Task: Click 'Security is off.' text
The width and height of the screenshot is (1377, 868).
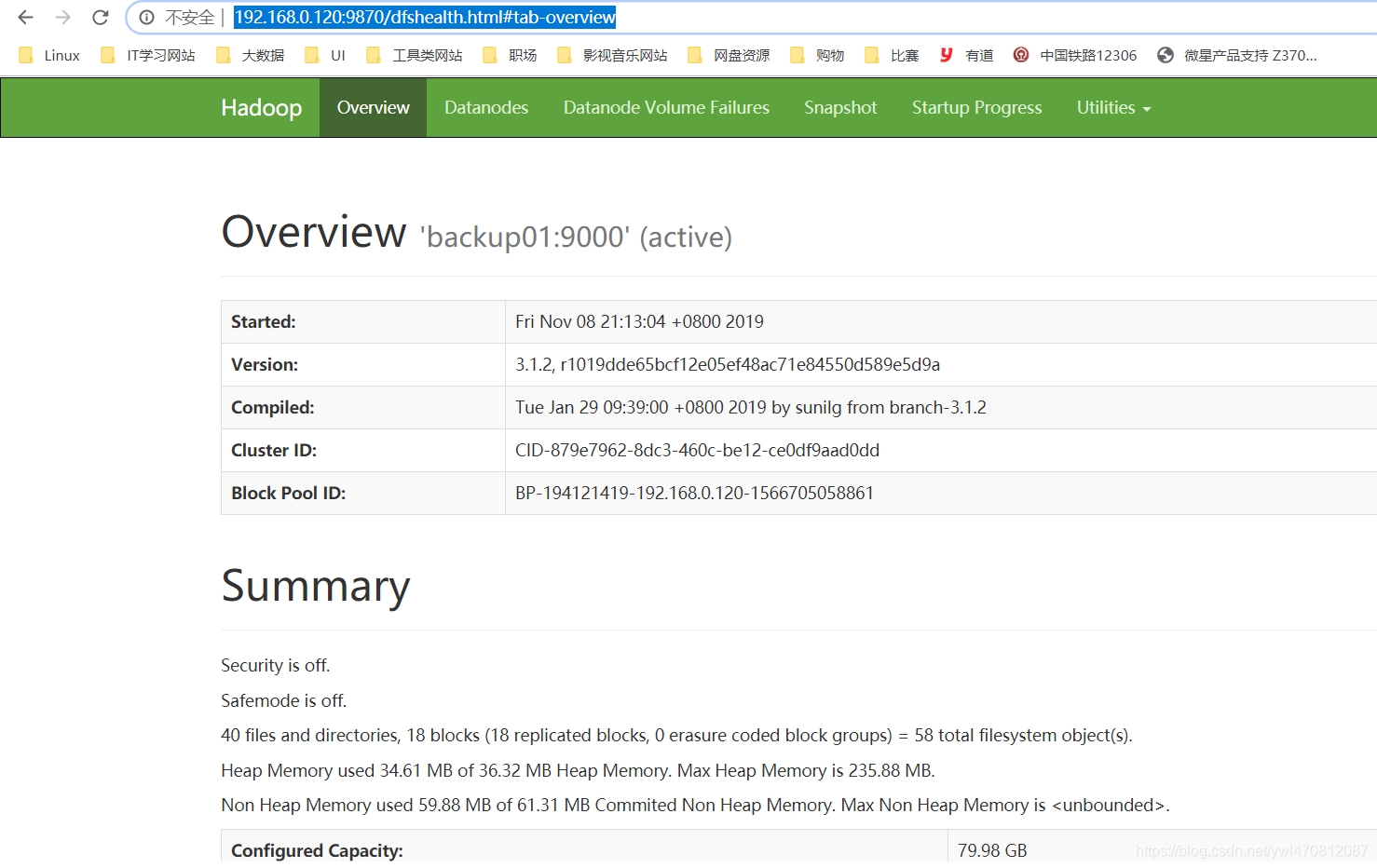Action: (x=276, y=665)
